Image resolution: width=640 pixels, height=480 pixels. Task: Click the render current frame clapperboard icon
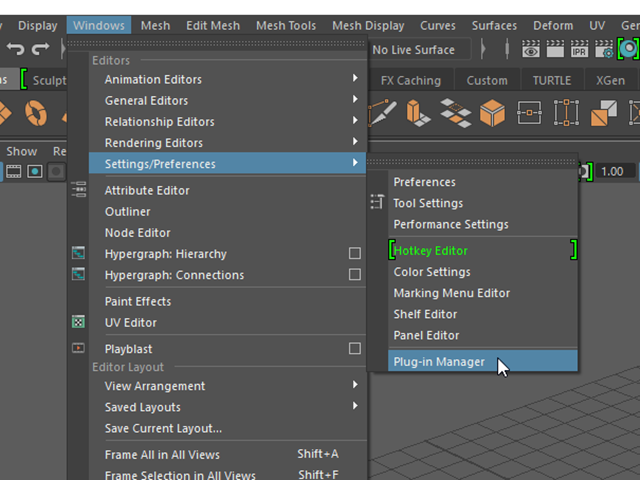[555, 49]
